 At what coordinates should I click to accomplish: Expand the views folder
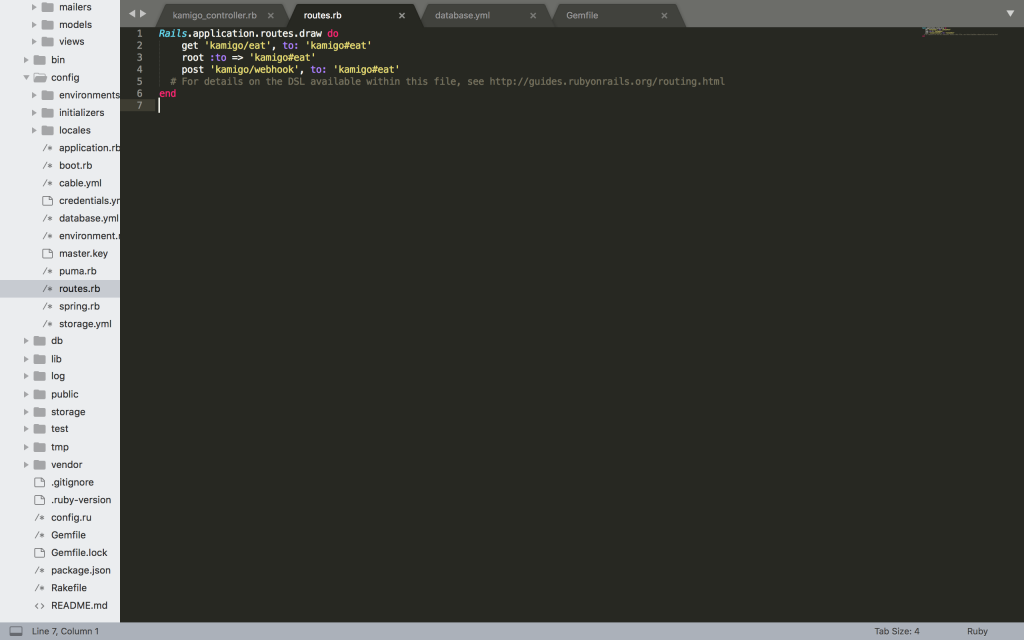34,42
